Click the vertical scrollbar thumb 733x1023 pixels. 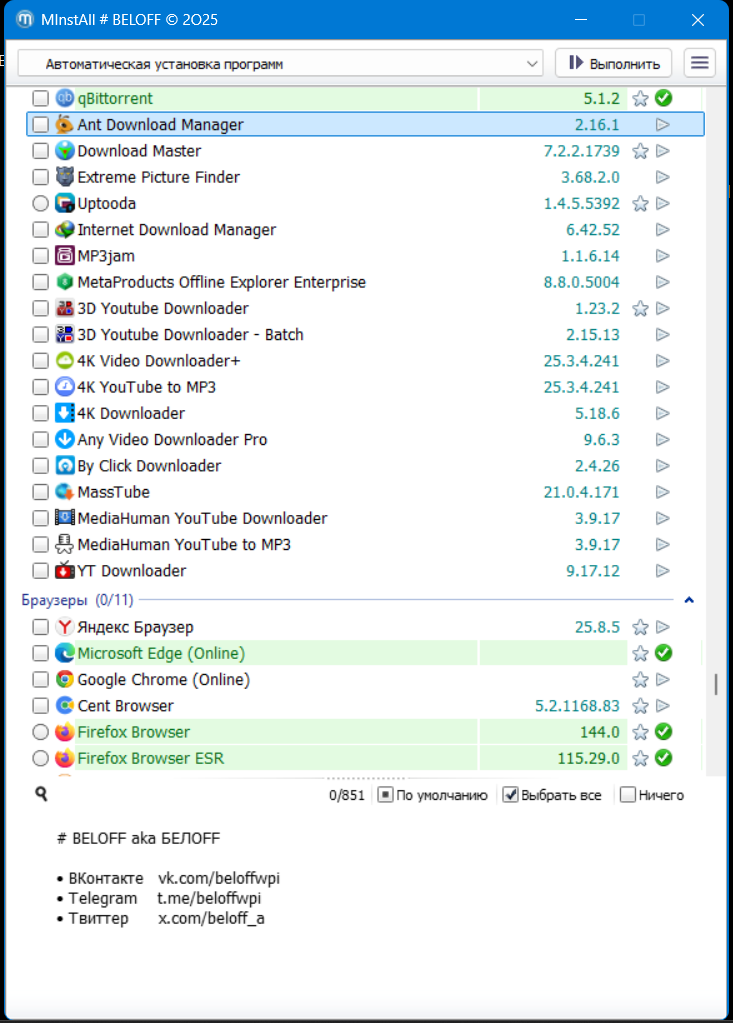click(x=714, y=685)
